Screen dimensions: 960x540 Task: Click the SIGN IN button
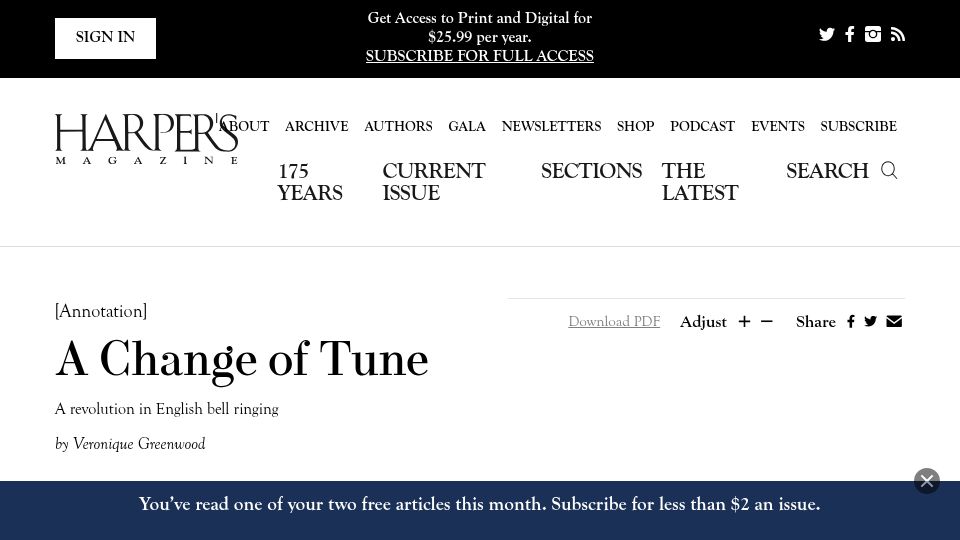coord(105,38)
